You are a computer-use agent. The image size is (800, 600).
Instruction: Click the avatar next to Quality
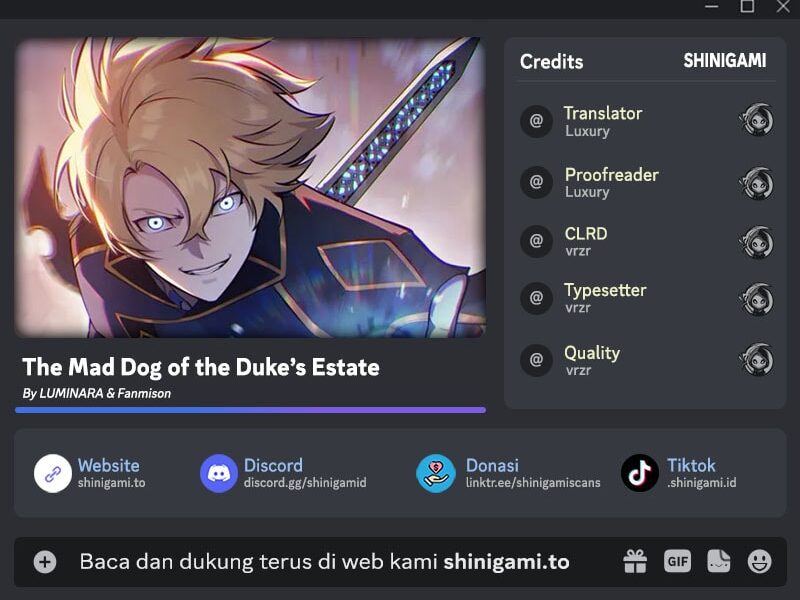point(756,359)
